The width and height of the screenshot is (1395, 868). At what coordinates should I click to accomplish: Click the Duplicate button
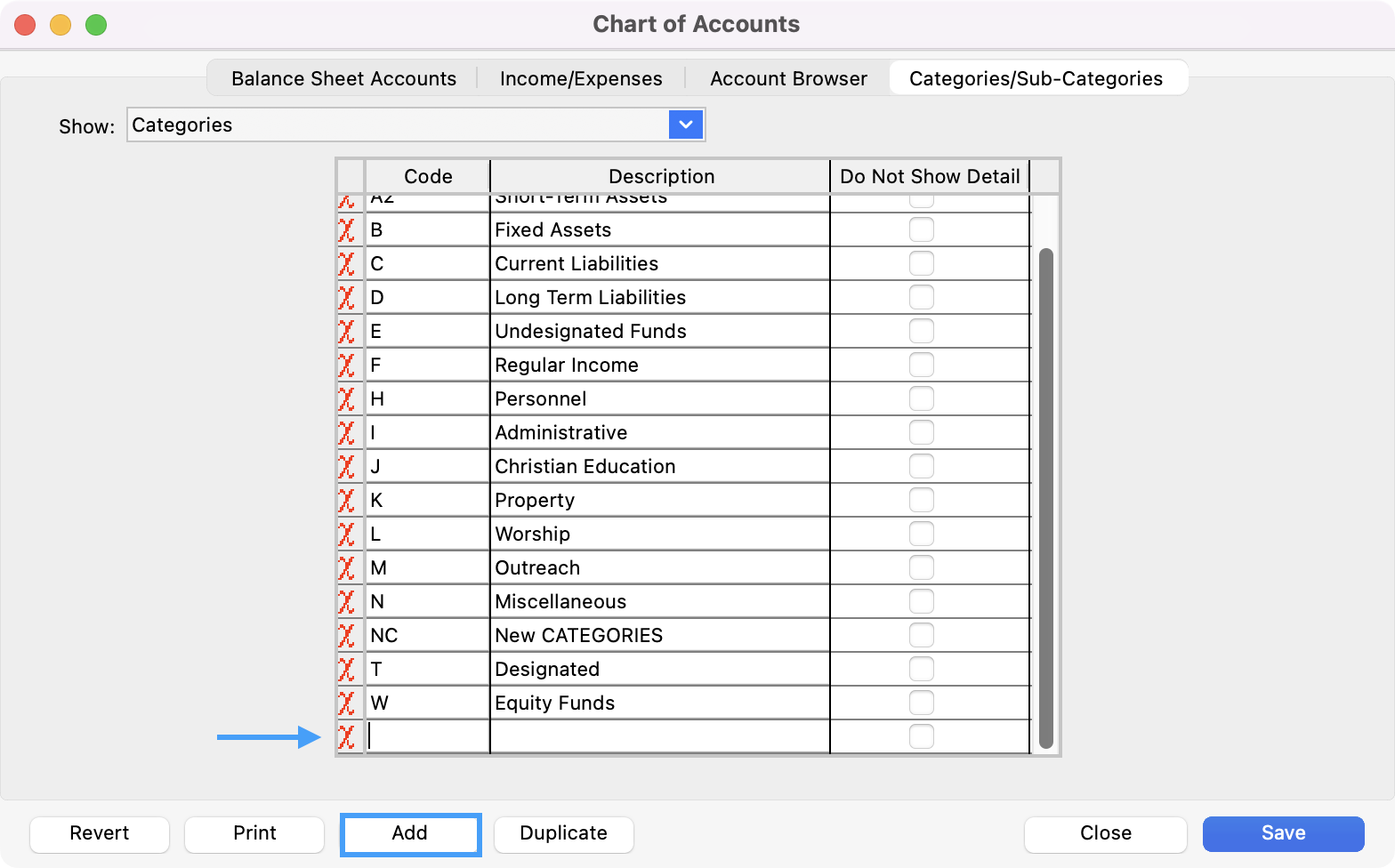[563, 833]
